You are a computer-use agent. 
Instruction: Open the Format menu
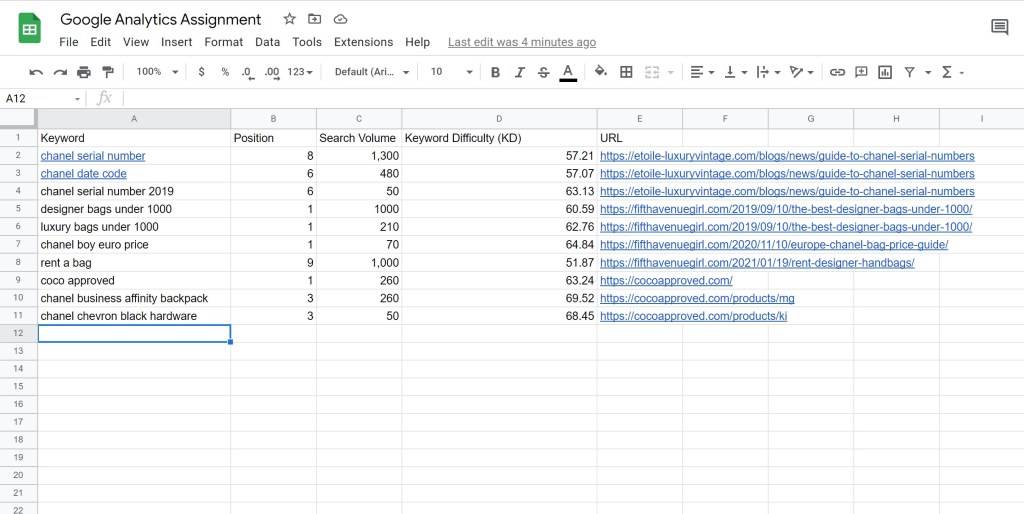click(223, 42)
